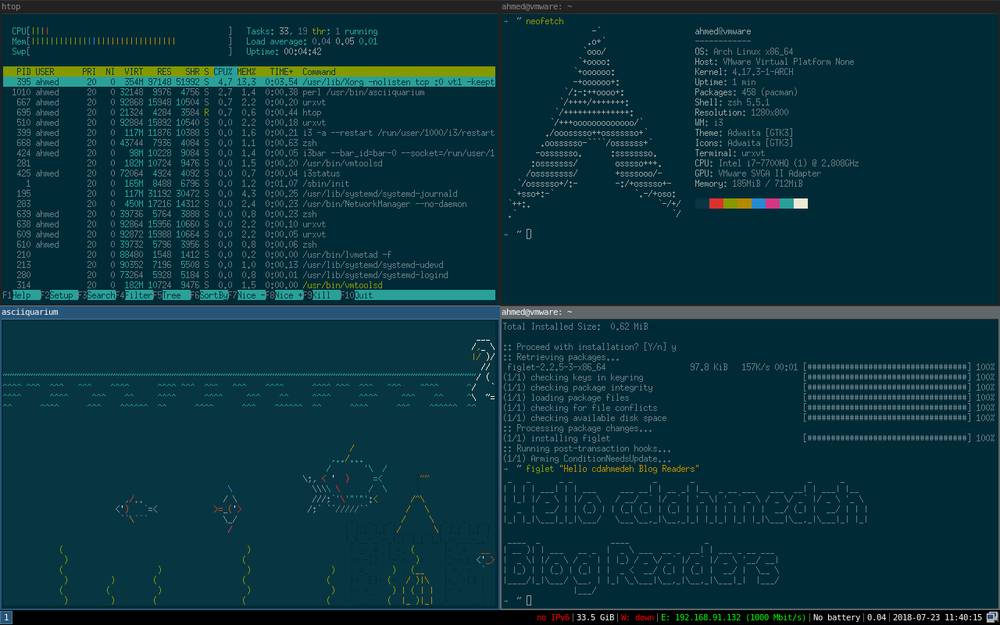Click the 'Memory: 185MiB / 712MiB' line
Screen dimensions: 1000x625
(748, 184)
